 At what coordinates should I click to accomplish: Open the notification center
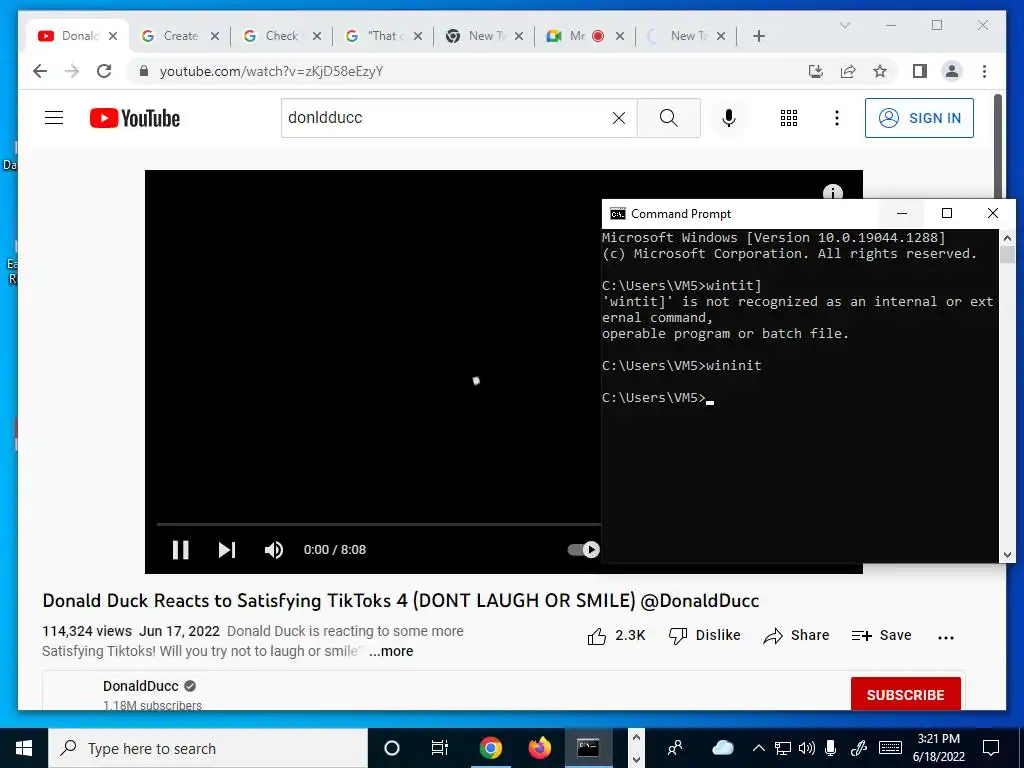tap(991, 748)
